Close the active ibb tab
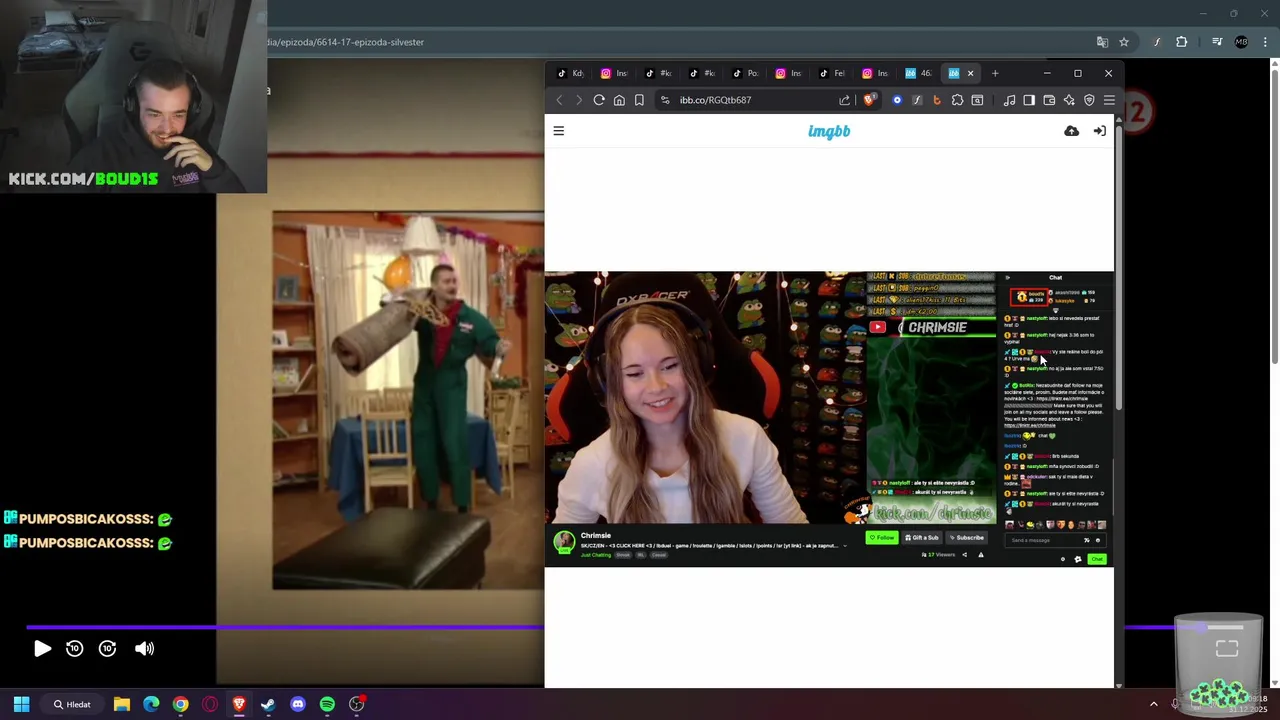Image resolution: width=1280 pixels, height=720 pixels. [x=970, y=73]
